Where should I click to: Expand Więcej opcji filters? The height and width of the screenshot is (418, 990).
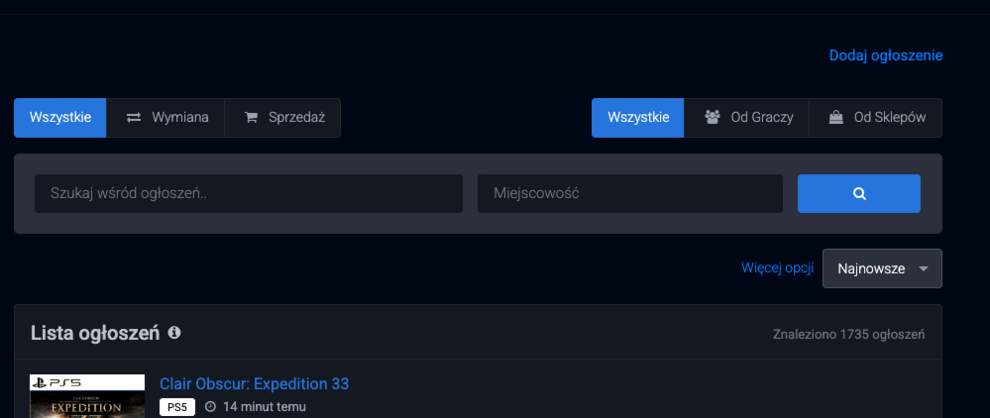point(777,269)
